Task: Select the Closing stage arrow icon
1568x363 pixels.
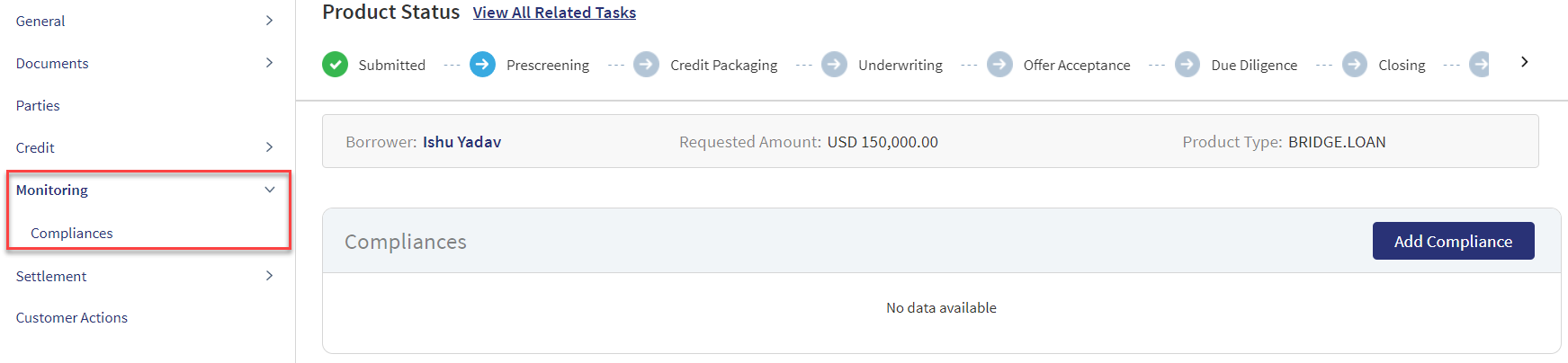Action: point(1355,65)
